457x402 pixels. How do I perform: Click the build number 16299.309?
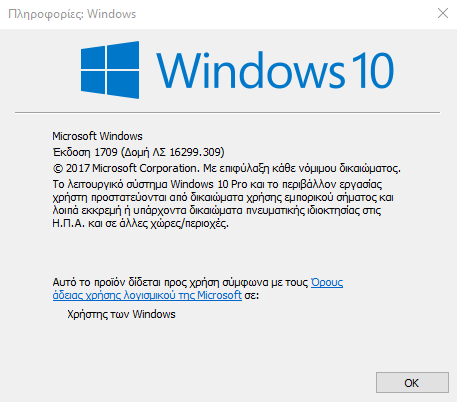coord(195,152)
